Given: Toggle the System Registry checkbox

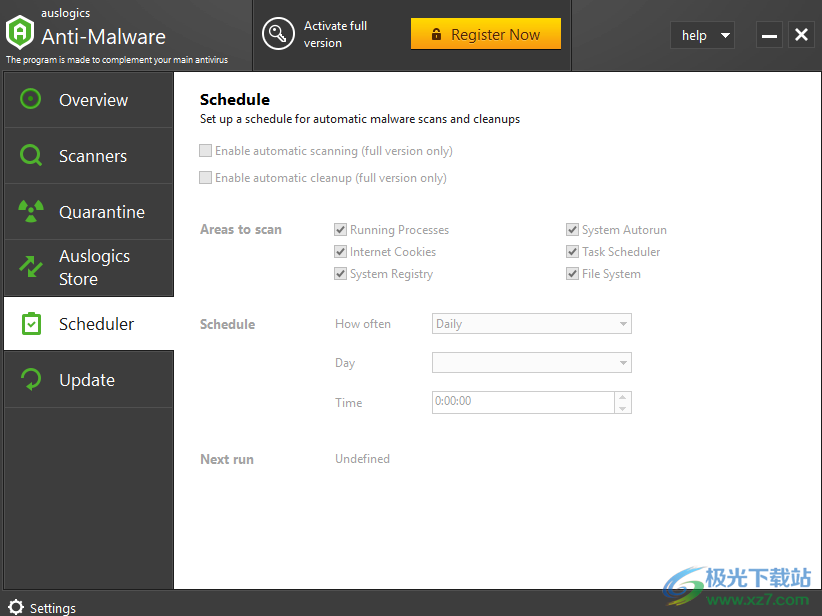Looking at the screenshot, I should [340, 274].
